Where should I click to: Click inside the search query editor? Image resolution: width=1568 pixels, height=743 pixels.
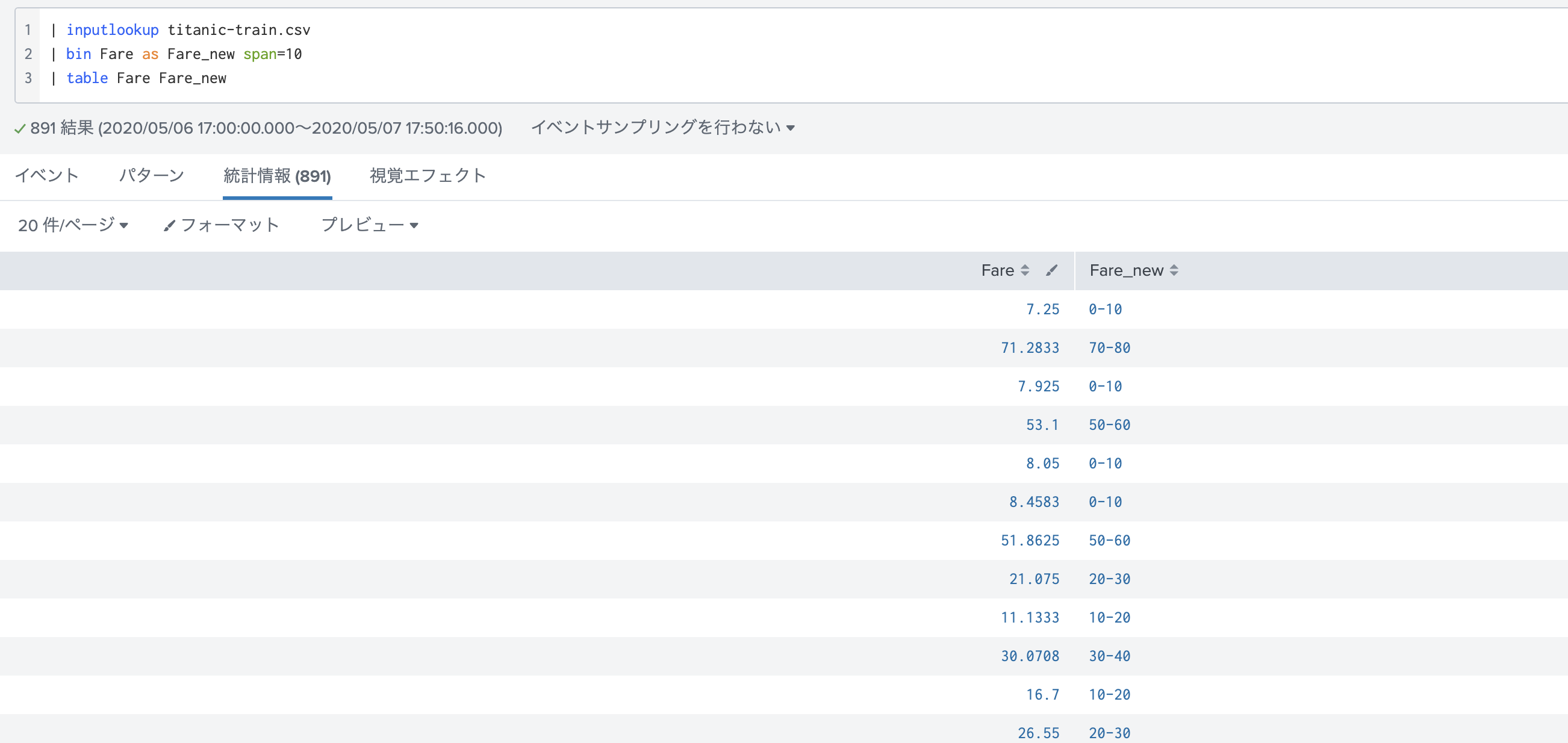click(730, 55)
